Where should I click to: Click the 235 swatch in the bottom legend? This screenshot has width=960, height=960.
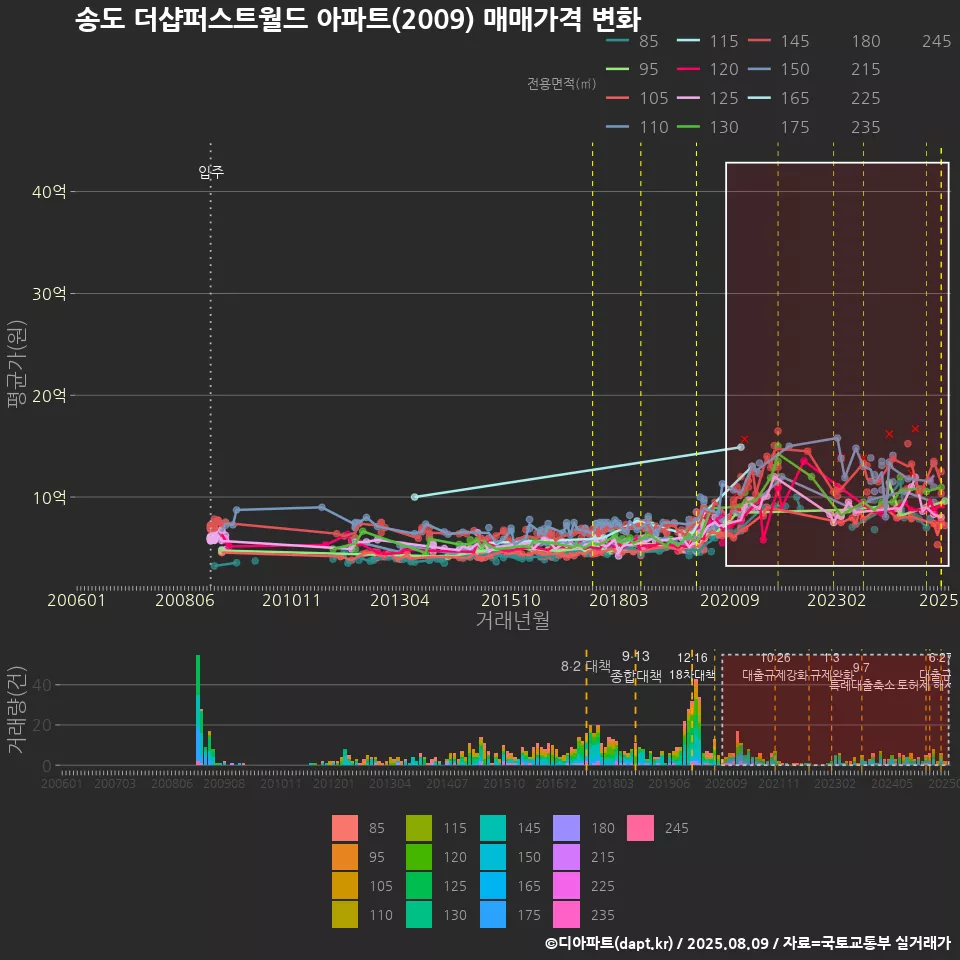tap(566, 915)
